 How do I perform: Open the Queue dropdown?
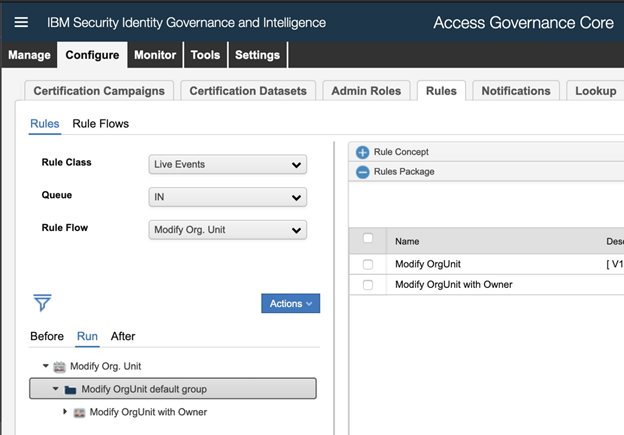pos(227,197)
